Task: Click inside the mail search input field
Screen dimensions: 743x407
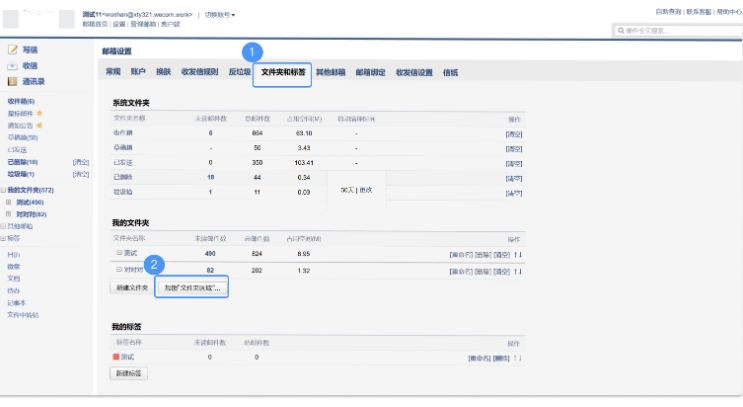Action: click(x=680, y=31)
